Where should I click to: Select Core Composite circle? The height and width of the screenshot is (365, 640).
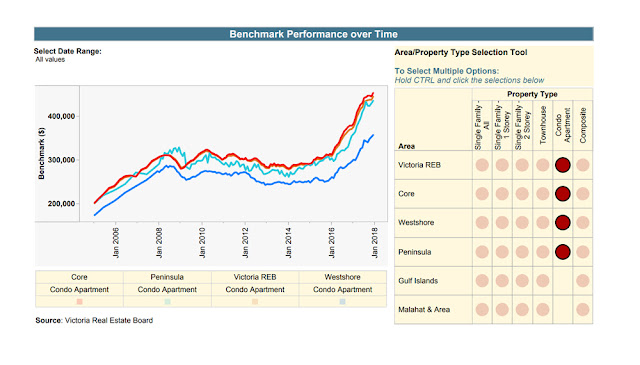click(582, 194)
